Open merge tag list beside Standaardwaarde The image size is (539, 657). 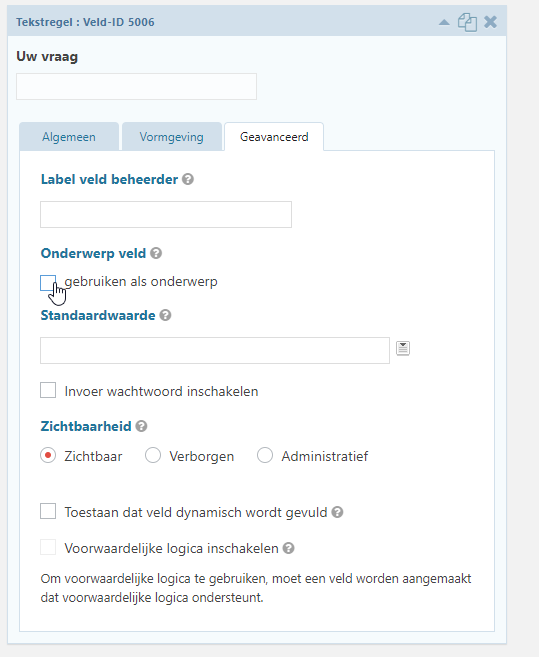(403, 348)
